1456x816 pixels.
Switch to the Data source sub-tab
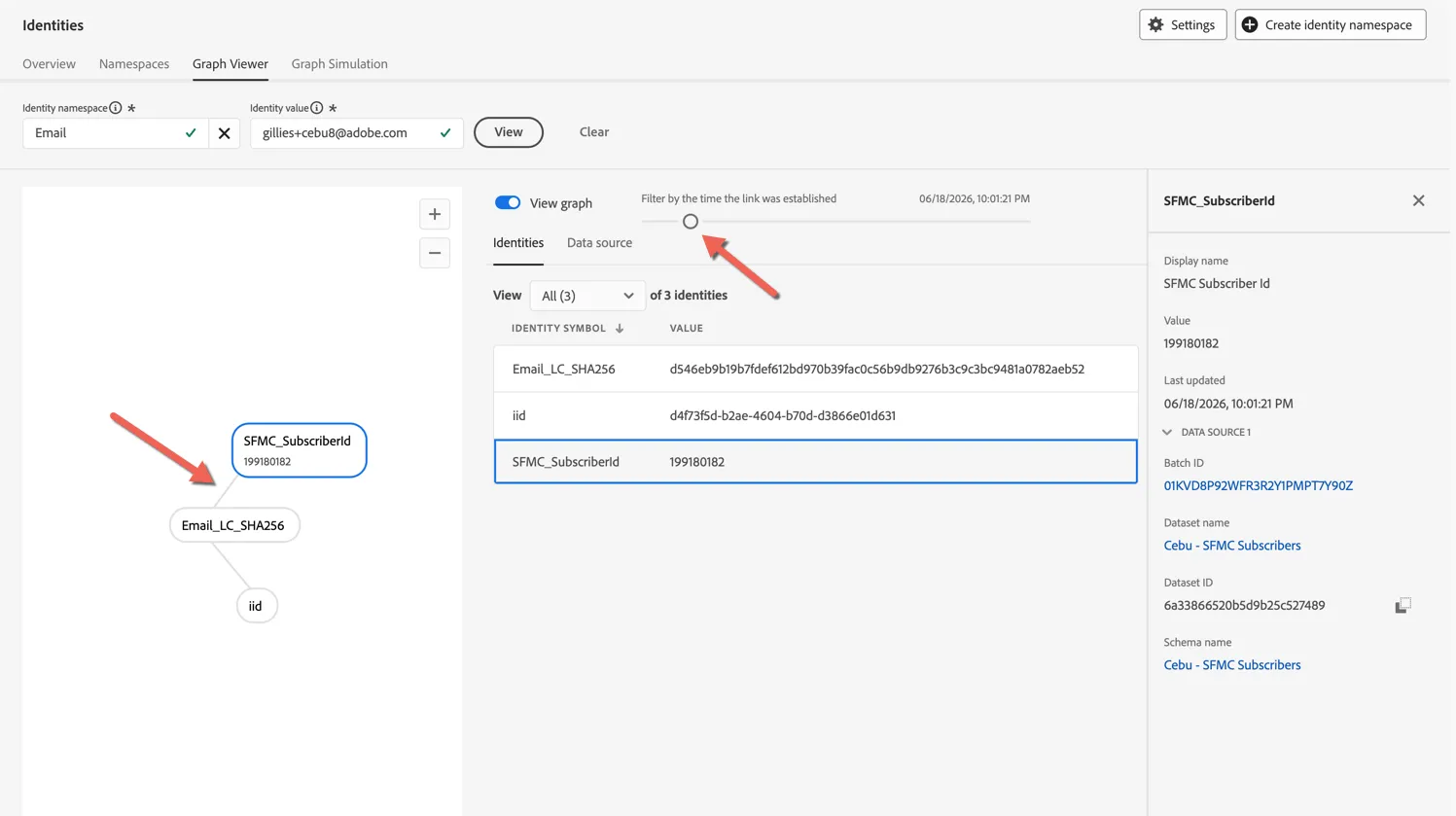[x=599, y=243]
